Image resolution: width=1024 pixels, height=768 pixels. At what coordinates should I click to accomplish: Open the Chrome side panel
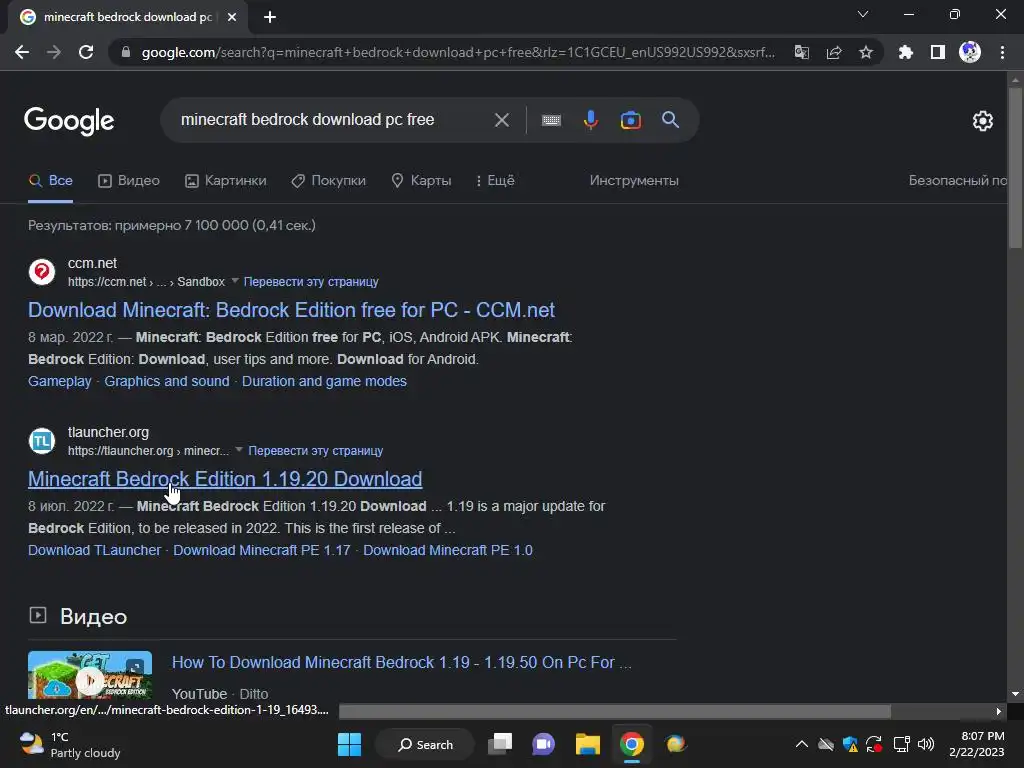click(938, 52)
